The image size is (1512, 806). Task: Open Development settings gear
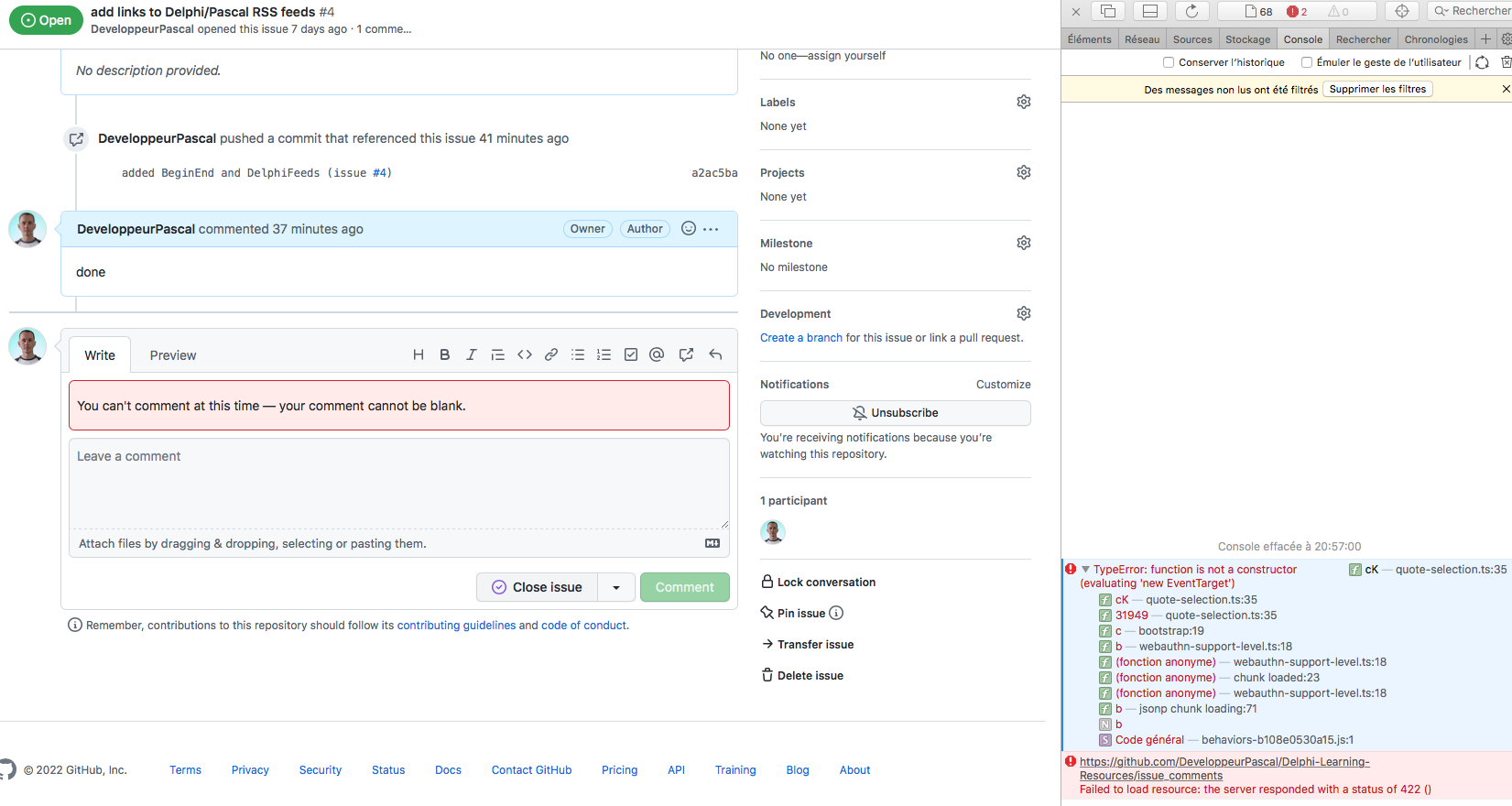pyautogui.click(x=1024, y=313)
